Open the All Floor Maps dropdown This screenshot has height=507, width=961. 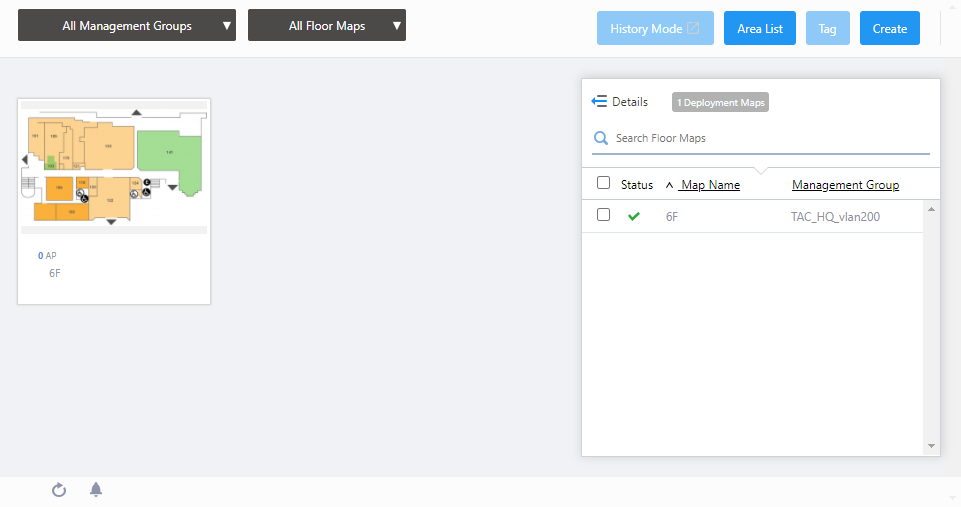pyautogui.click(x=327, y=26)
